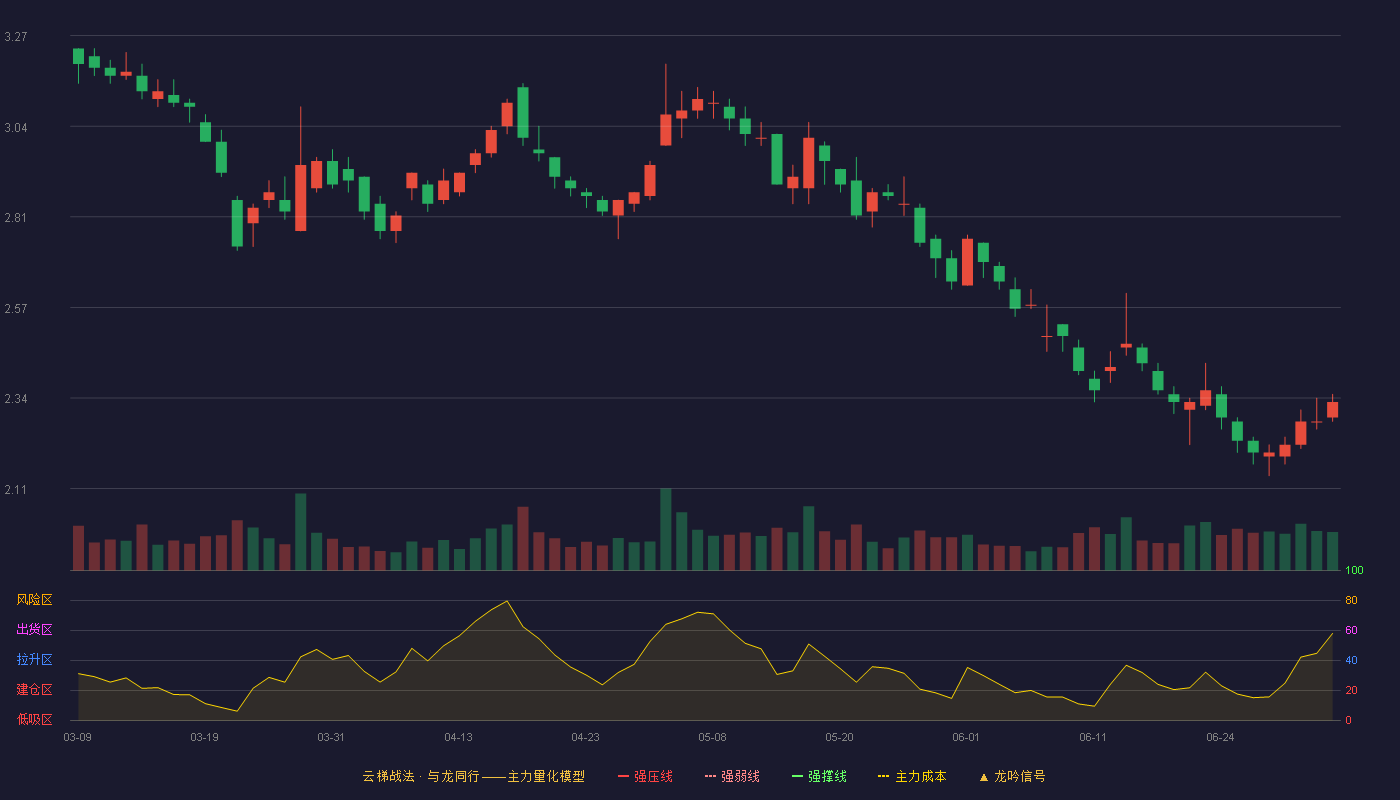This screenshot has width=1400, height=800.
Task: Select the 低吸区 zone label
Action: 34,719
